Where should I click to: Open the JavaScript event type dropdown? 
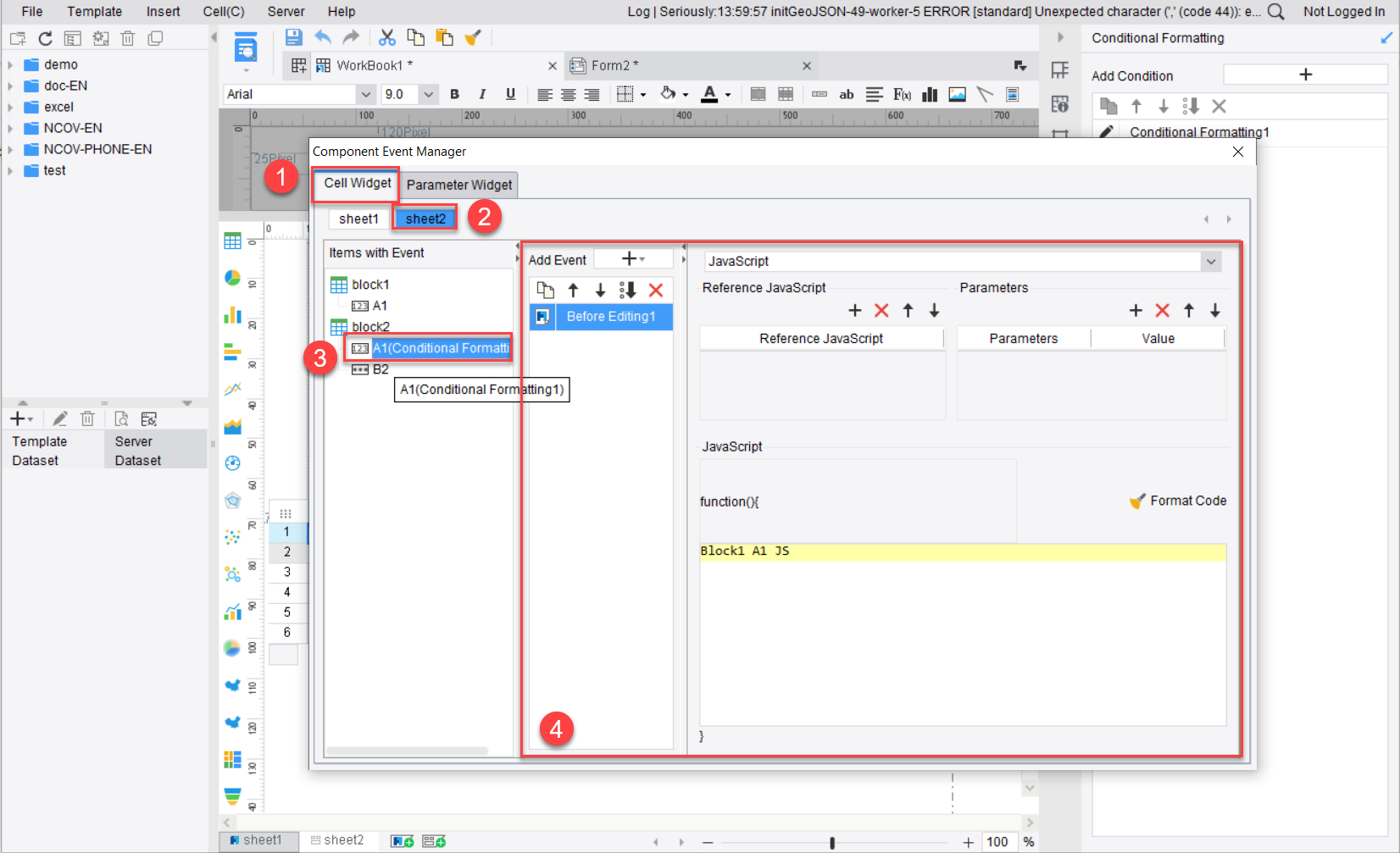[1211, 261]
